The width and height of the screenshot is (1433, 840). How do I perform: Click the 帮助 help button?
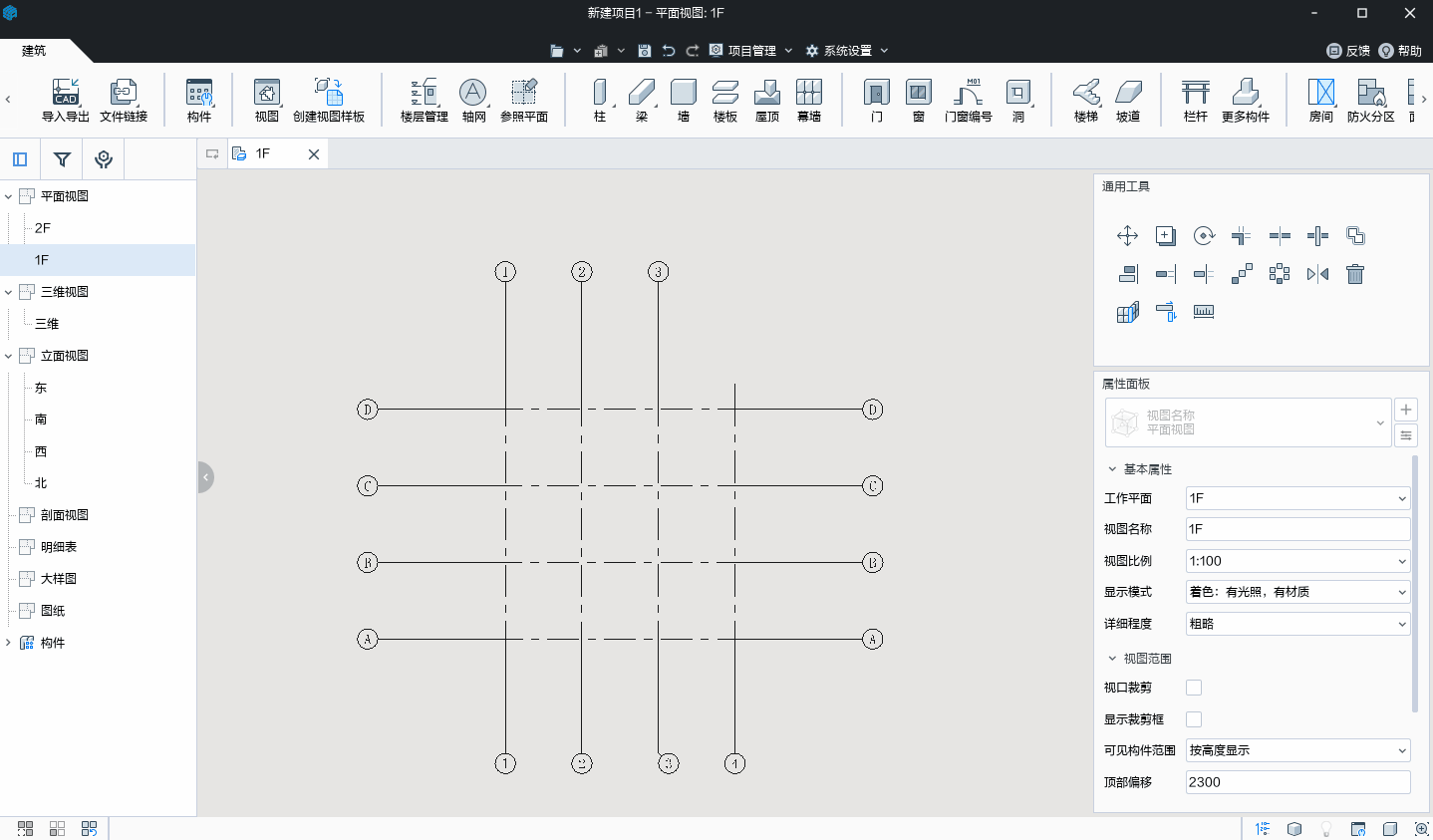coord(1400,51)
